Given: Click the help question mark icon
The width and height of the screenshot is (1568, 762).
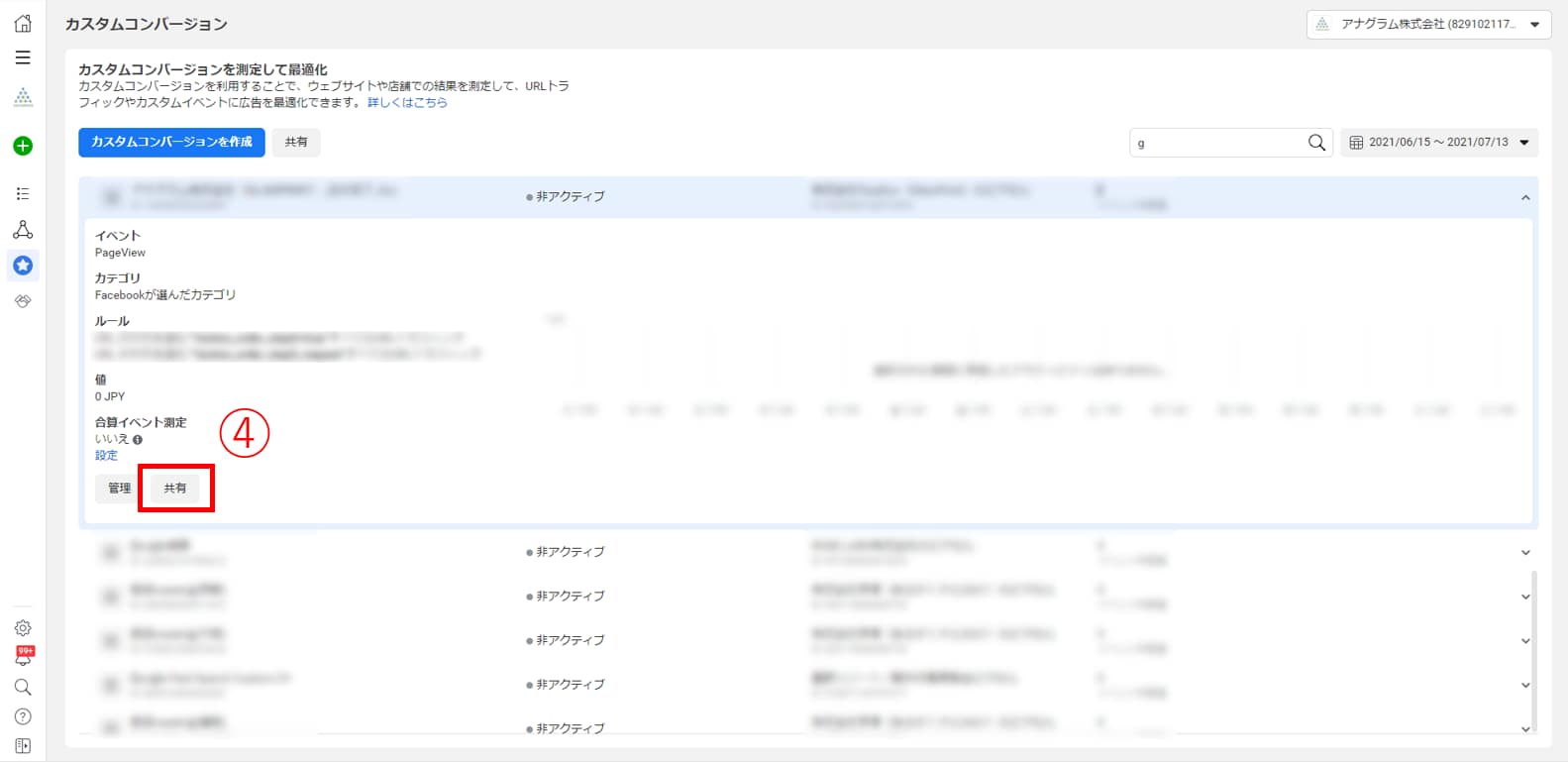Looking at the screenshot, I should coord(23,716).
